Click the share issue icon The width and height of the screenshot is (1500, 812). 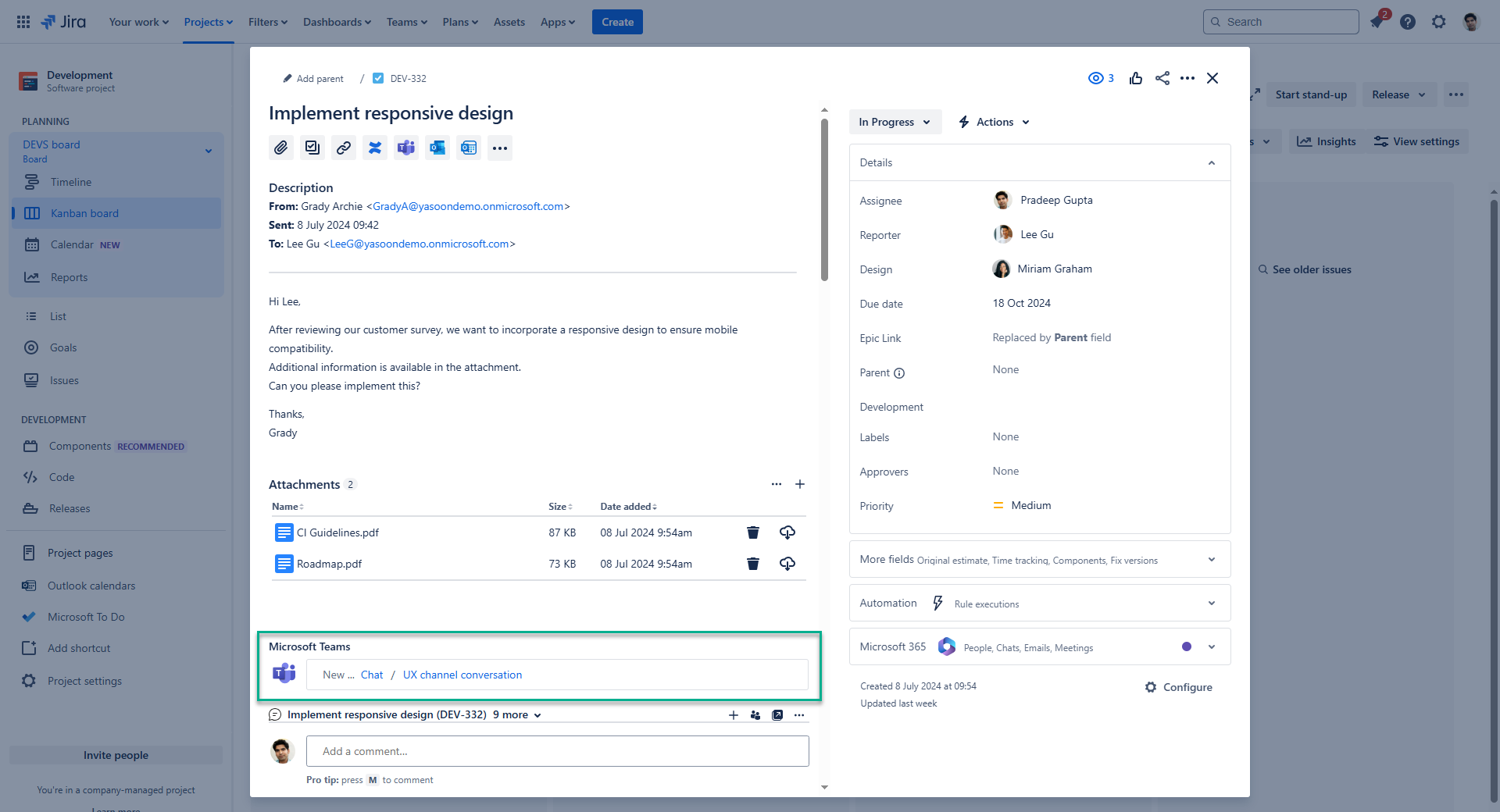click(1162, 78)
